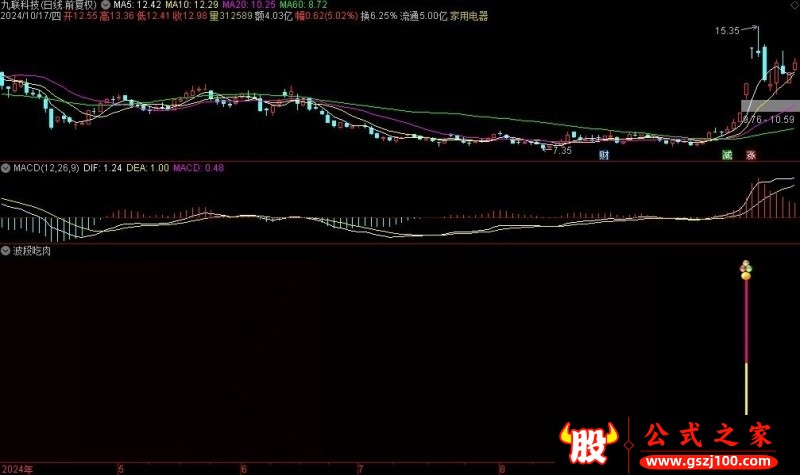800x475 pixels.
Task: Click the change 幅0.62(5.02%)
Action: (x=327, y=16)
